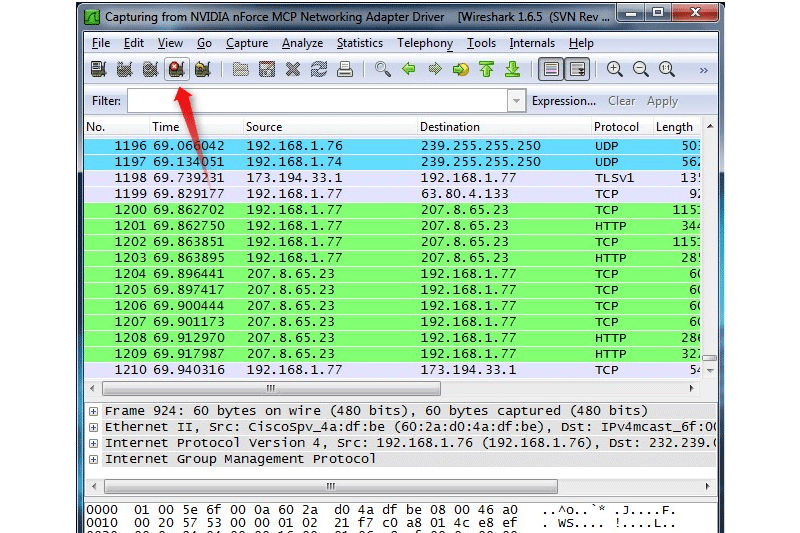Show hidden toolbar items via chevron

(703, 70)
